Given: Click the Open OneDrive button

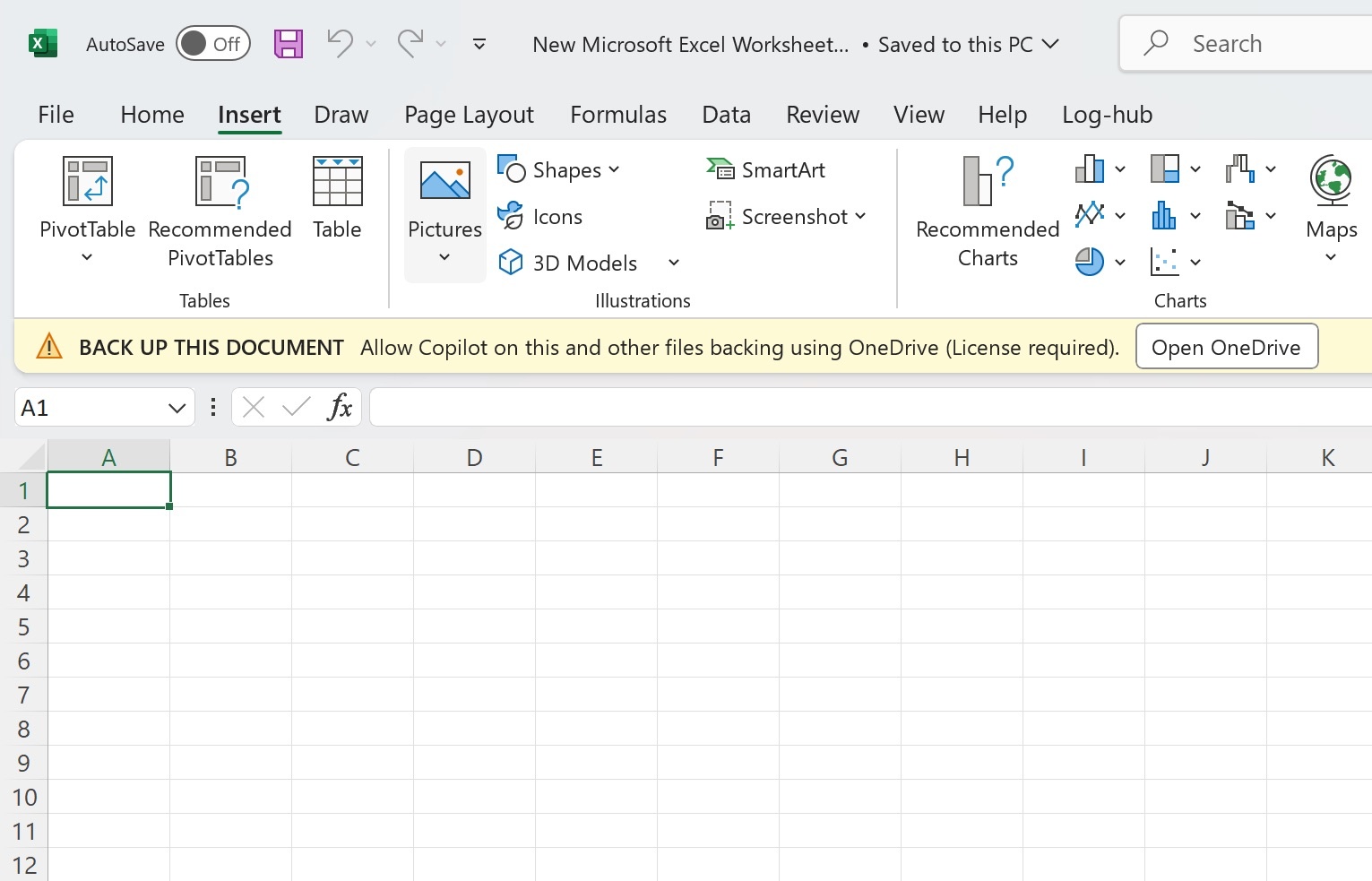Looking at the screenshot, I should (1226, 347).
